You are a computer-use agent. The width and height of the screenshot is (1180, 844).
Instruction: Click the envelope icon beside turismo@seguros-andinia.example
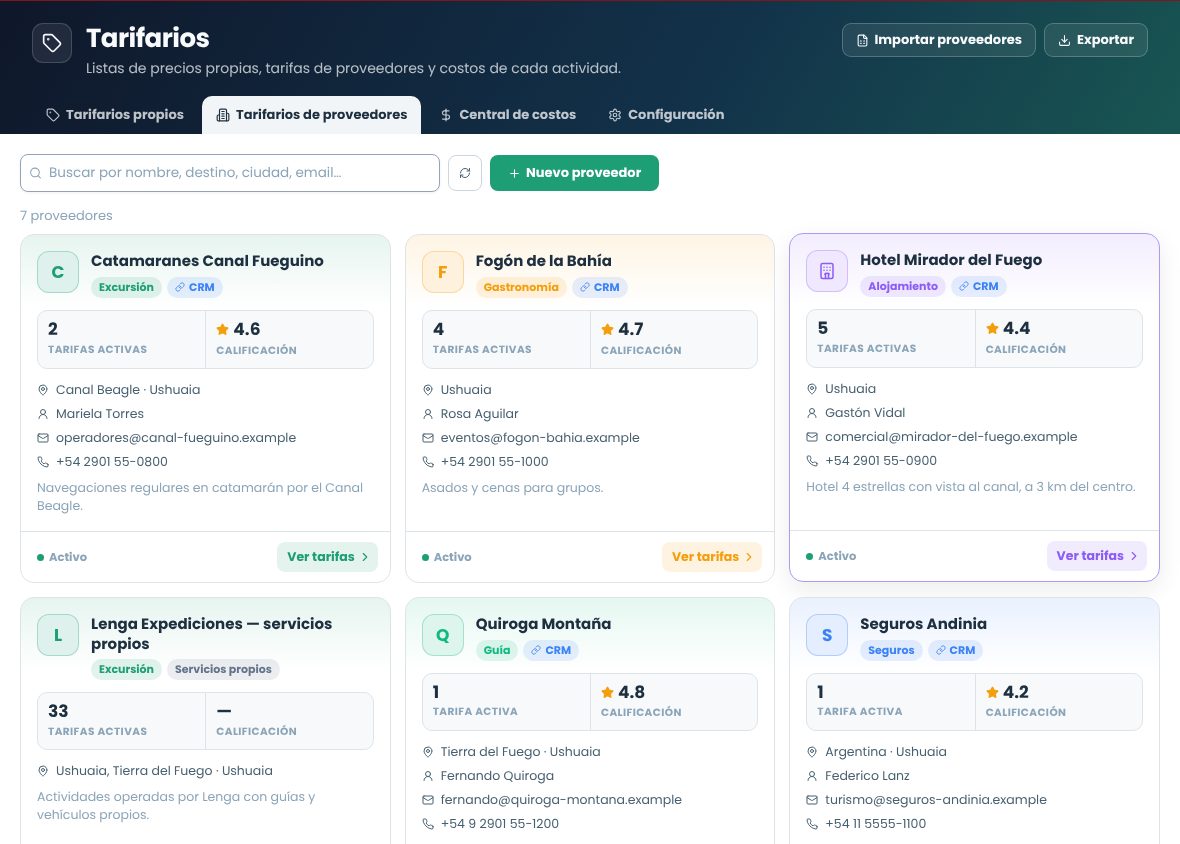click(812, 800)
